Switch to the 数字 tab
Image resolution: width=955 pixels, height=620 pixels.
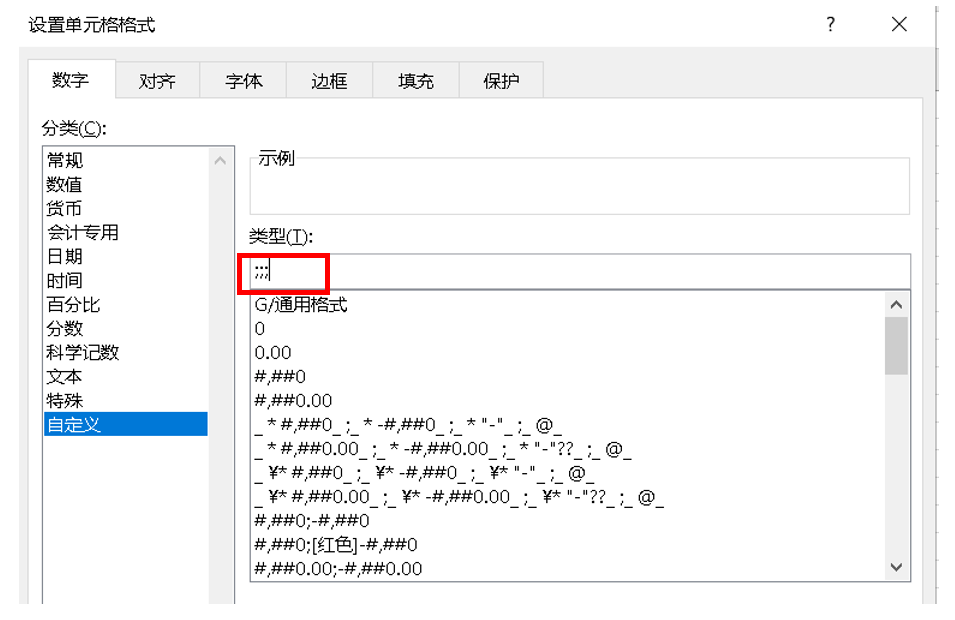click(x=71, y=79)
